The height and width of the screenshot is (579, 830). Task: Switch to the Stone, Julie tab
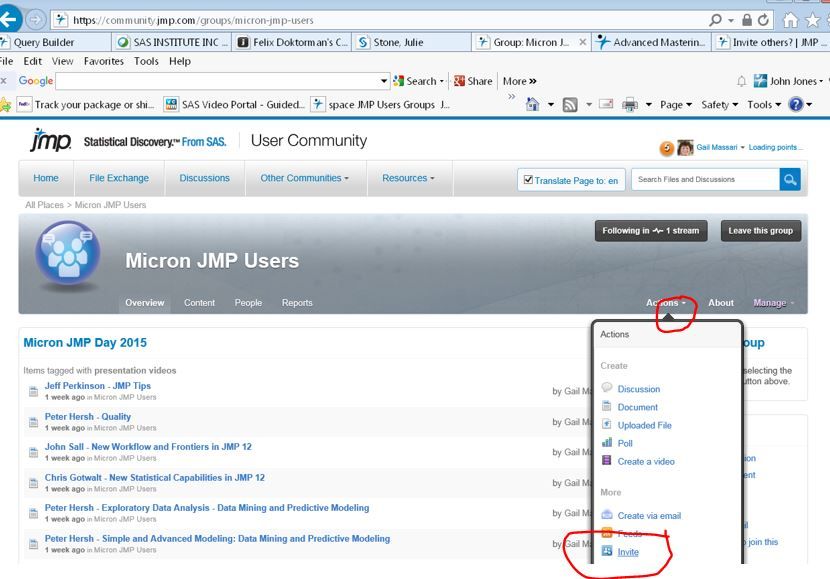click(x=411, y=42)
